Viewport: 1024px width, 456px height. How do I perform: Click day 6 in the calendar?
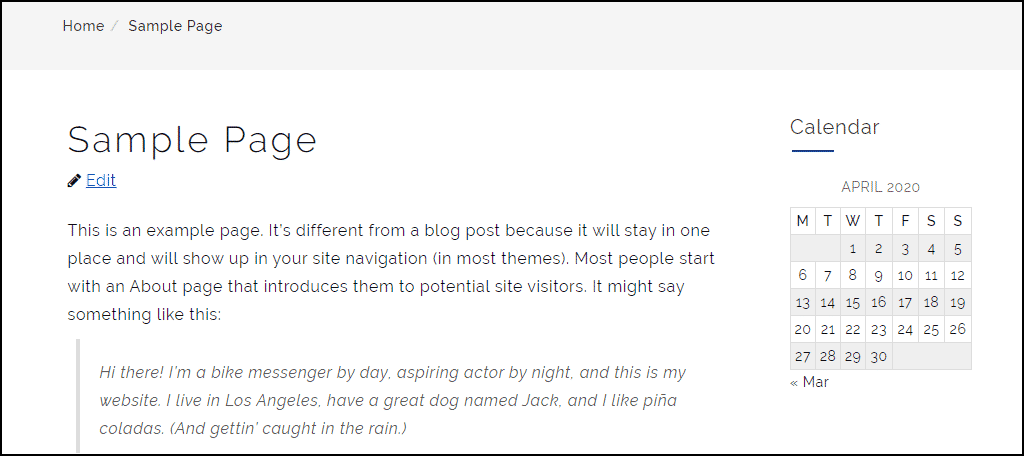coord(803,276)
